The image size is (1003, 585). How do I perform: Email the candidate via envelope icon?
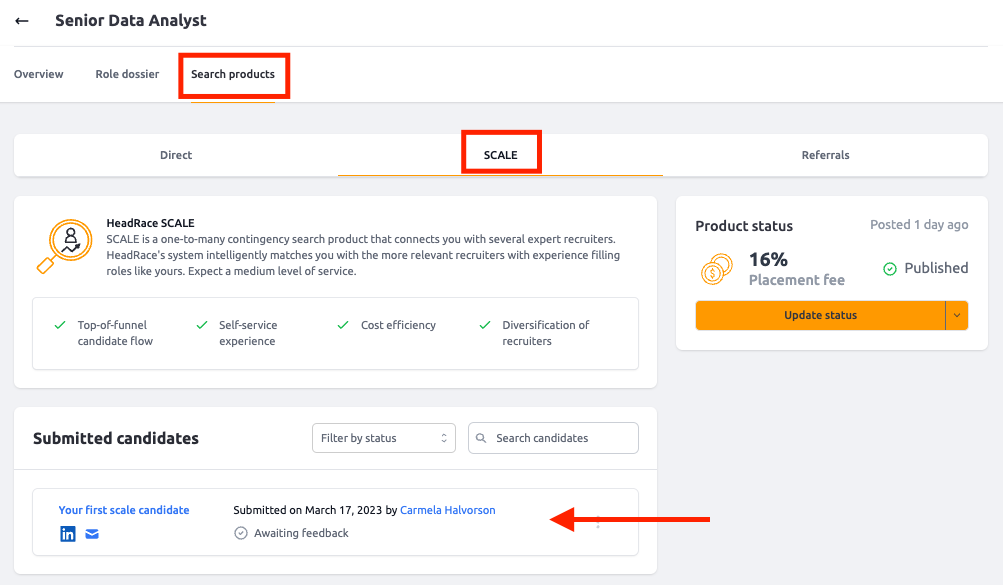point(92,534)
